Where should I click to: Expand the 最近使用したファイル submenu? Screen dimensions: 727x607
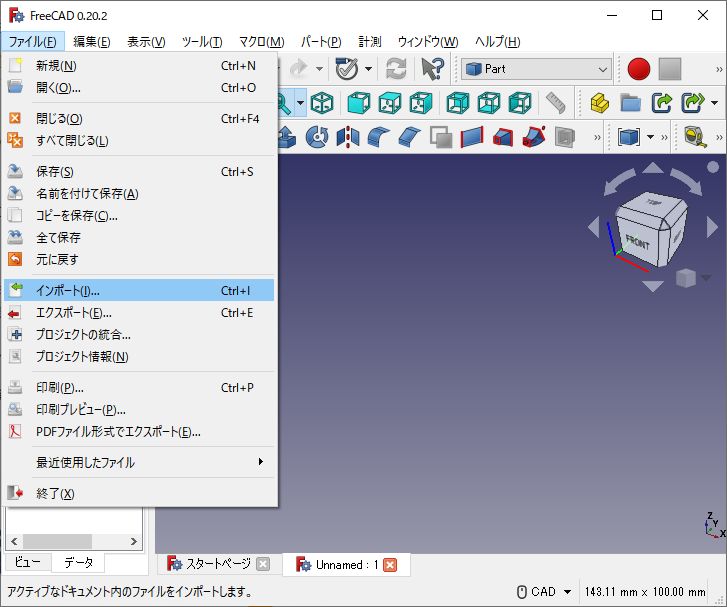(137, 462)
